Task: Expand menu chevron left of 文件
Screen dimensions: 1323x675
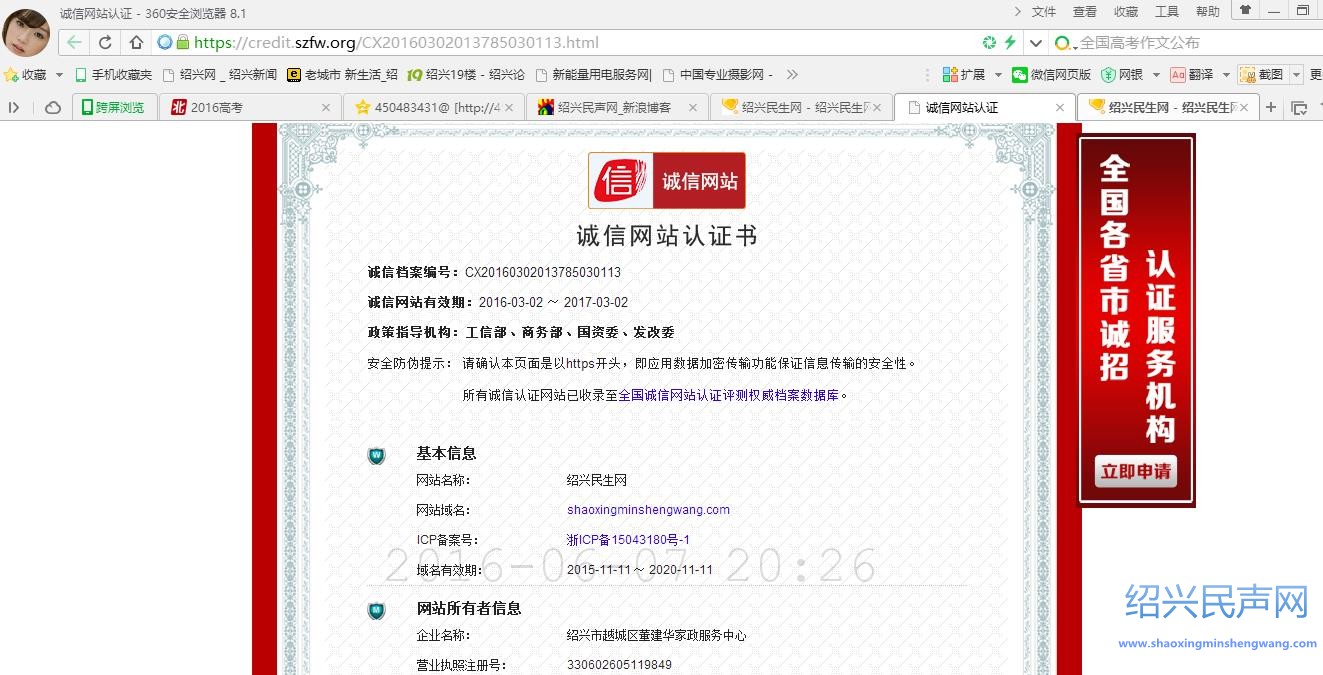Action: (1018, 12)
